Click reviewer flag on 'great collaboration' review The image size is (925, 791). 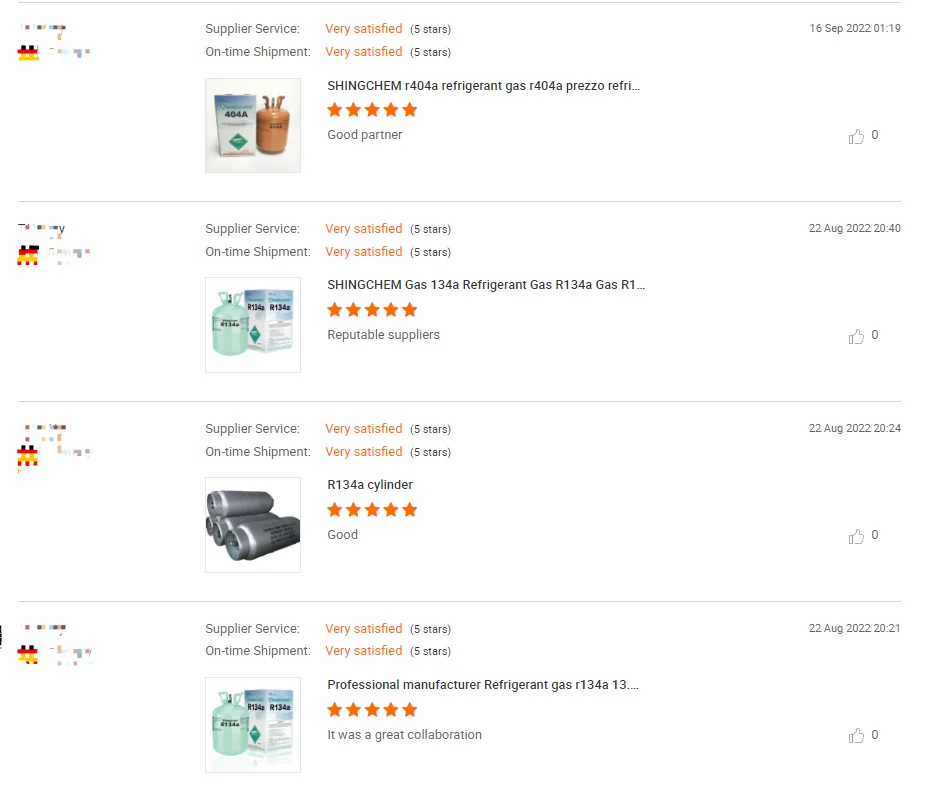[x=28, y=654]
